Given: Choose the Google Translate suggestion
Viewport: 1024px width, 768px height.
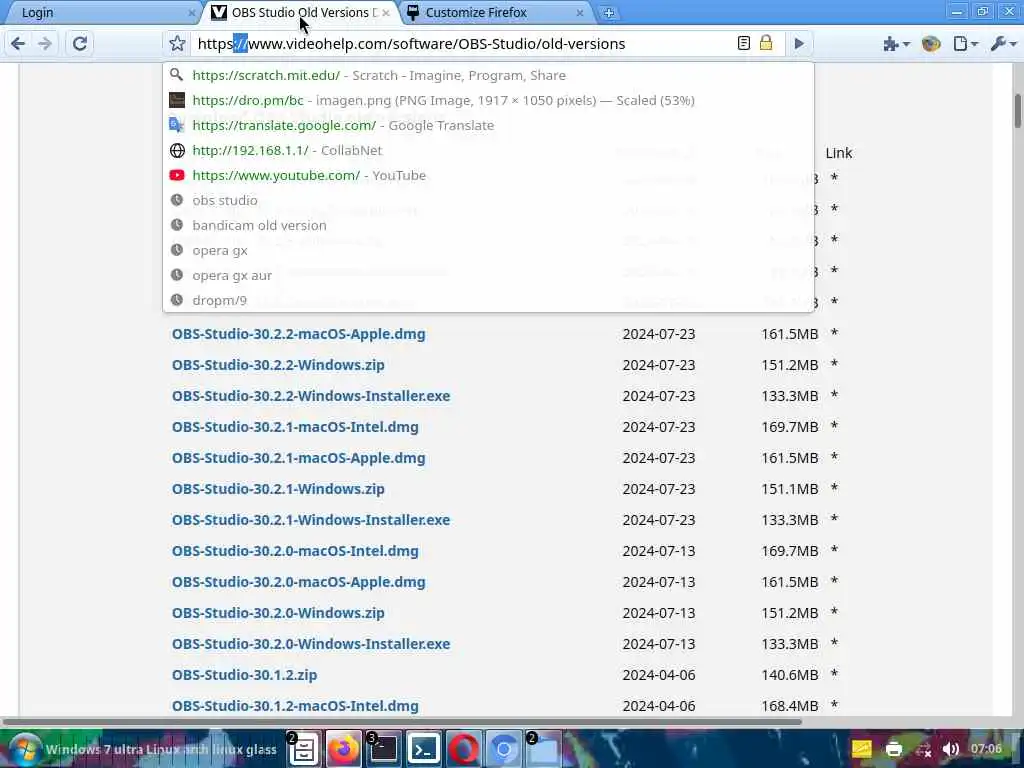Looking at the screenshot, I should click(488, 125).
